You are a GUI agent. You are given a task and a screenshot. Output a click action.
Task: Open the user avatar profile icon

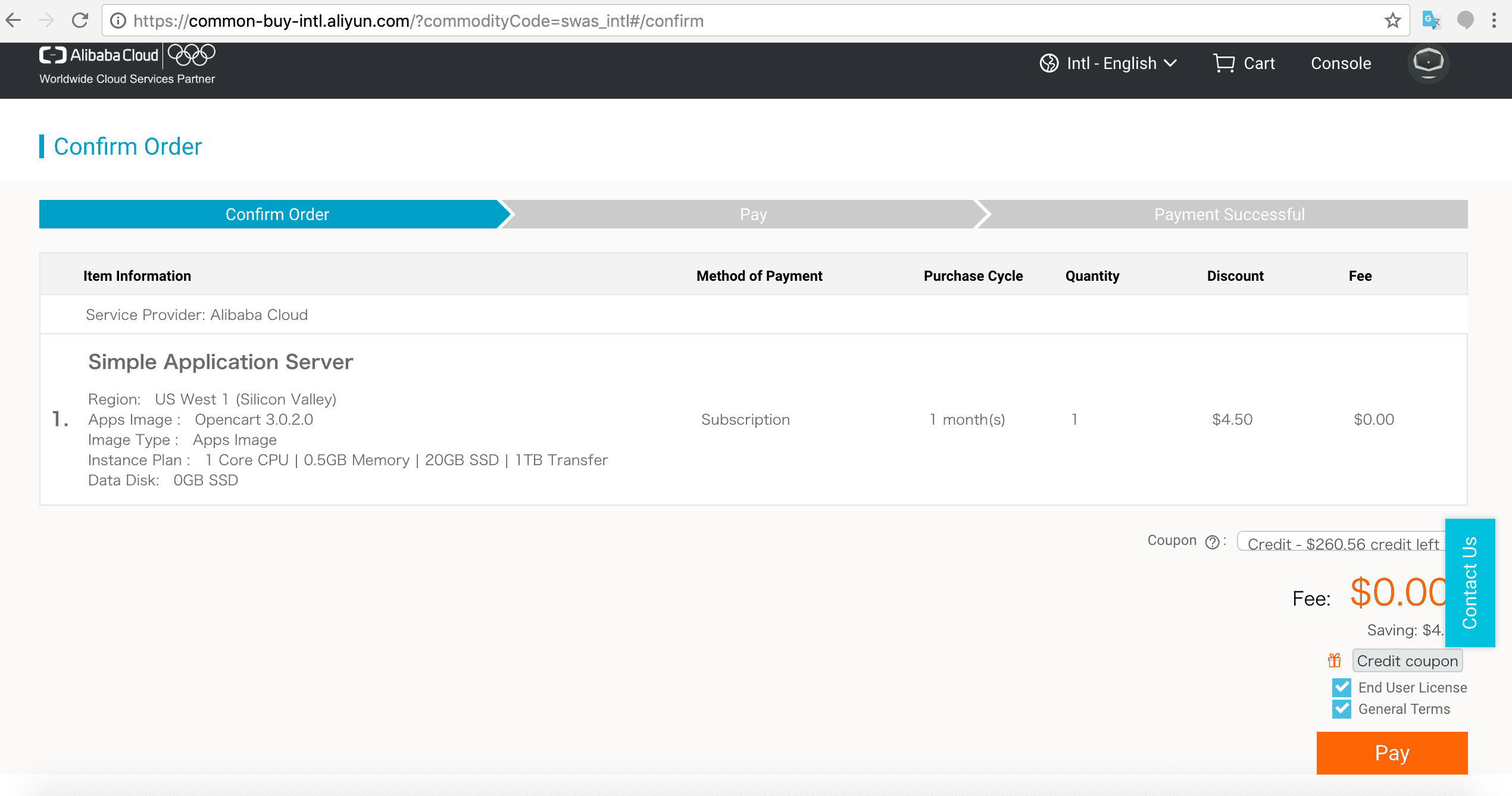click(1428, 62)
